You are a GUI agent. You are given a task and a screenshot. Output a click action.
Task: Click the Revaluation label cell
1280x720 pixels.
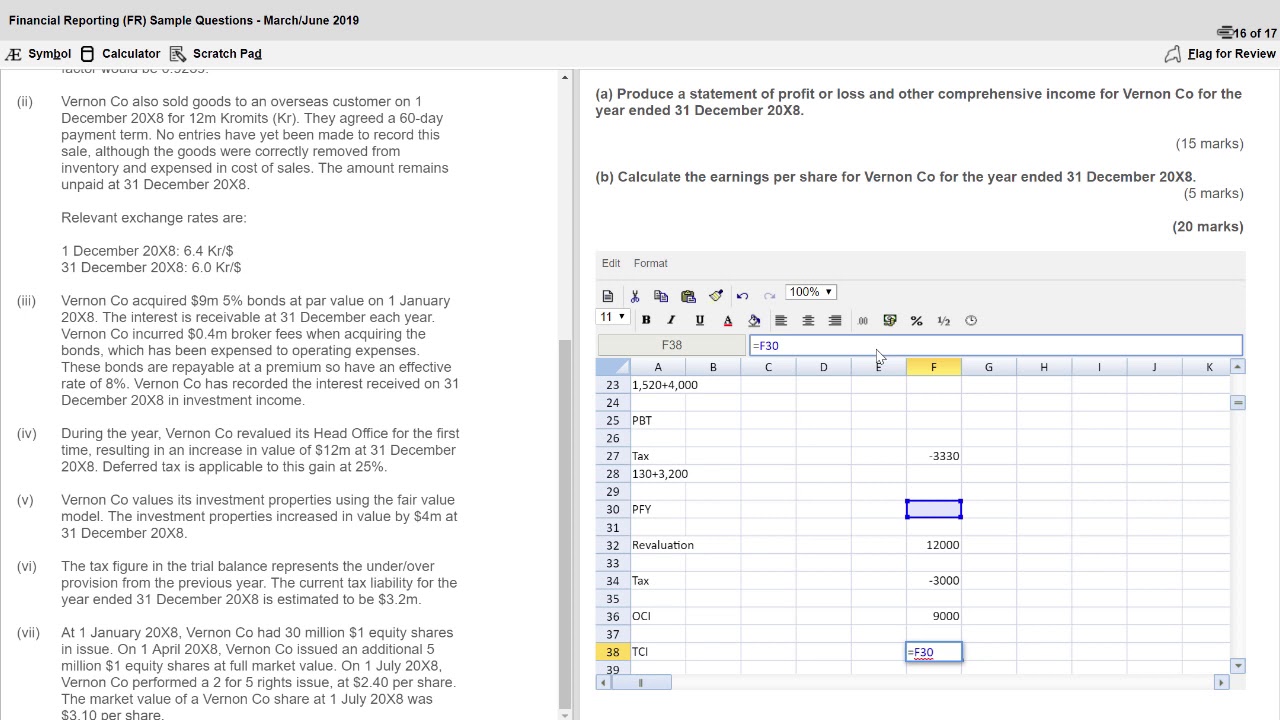tap(658, 545)
